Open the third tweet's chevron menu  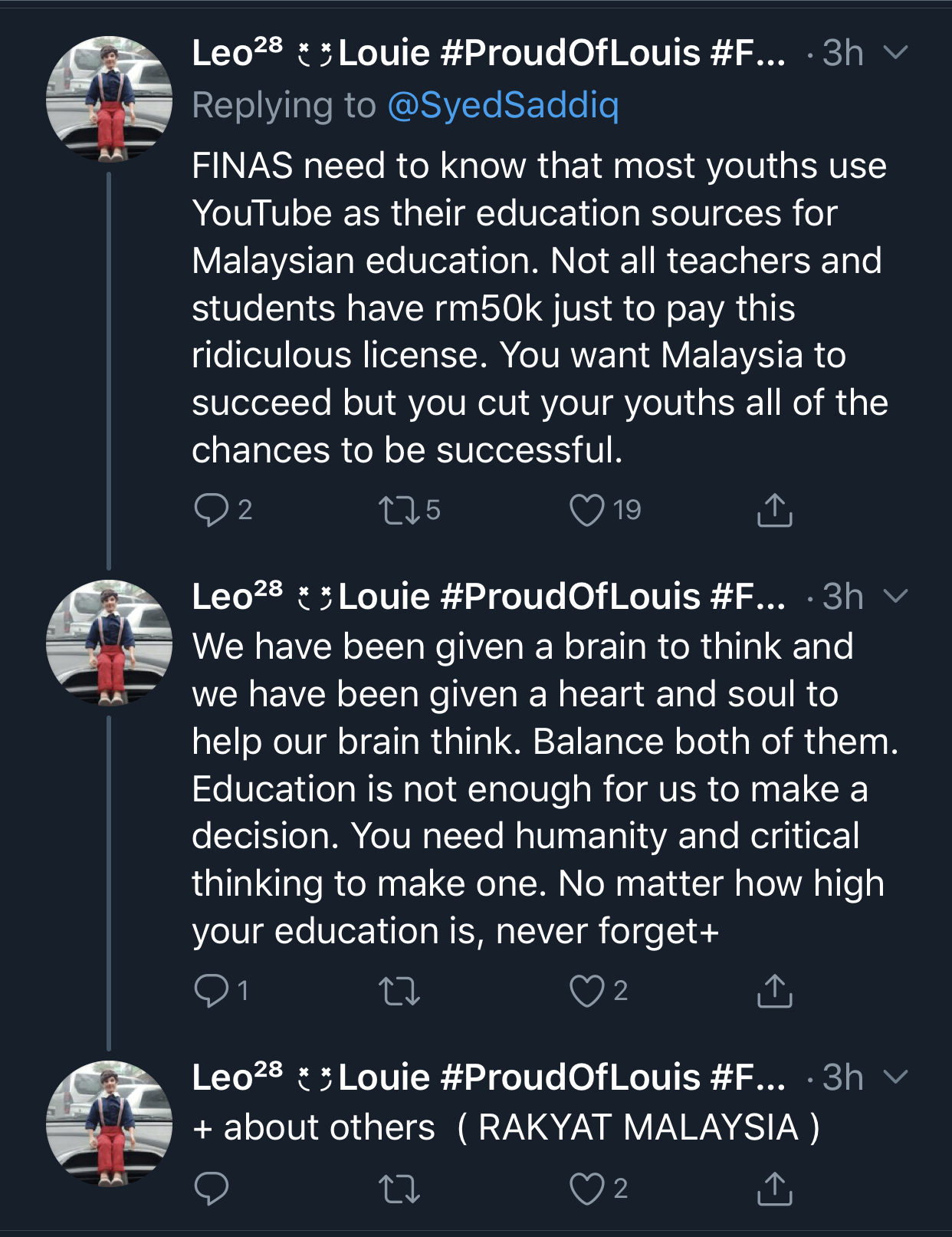(x=895, y=1077)
